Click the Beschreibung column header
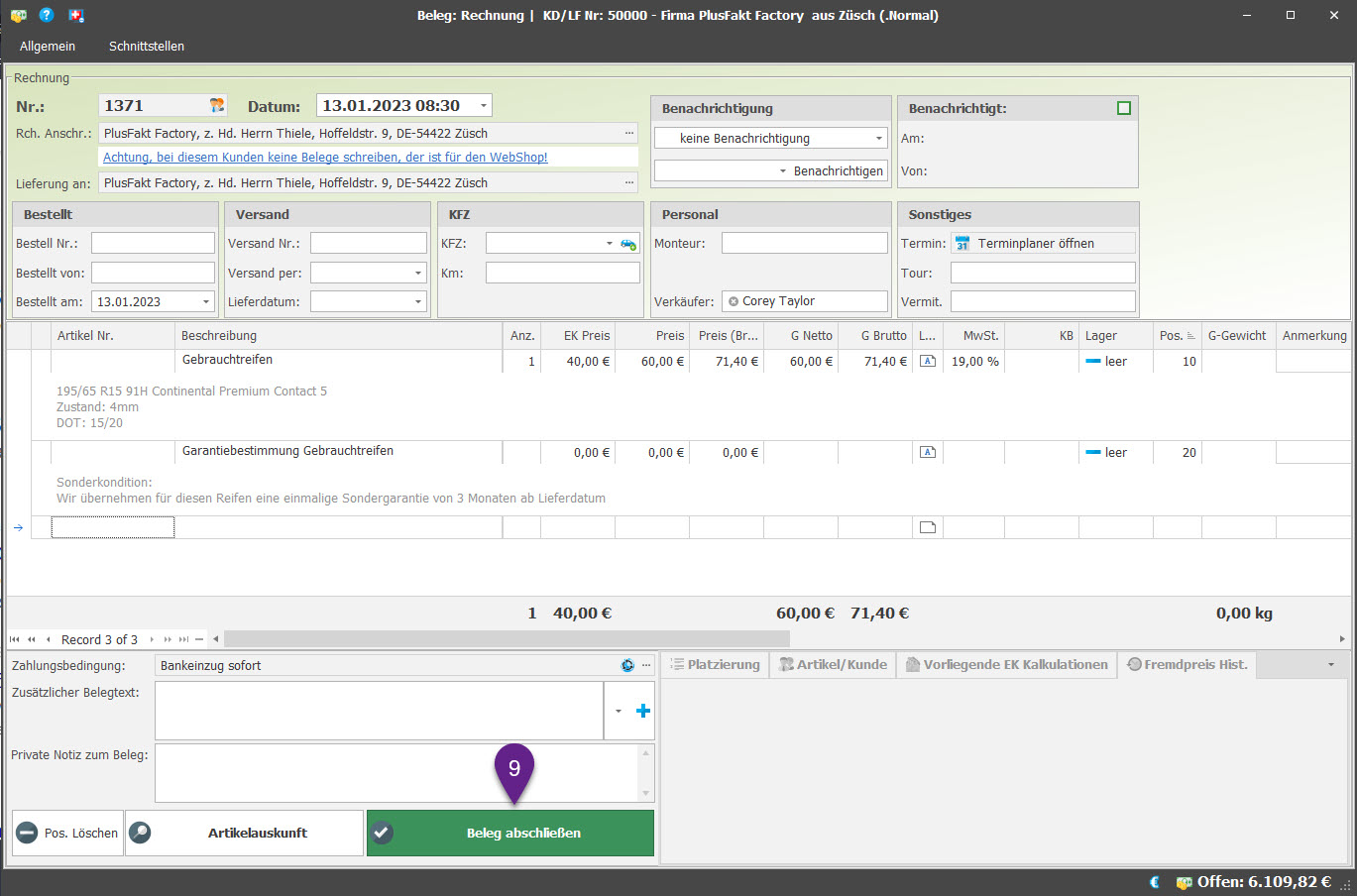1357x896 pixels. pyautogui.click(x=339, y=336)
